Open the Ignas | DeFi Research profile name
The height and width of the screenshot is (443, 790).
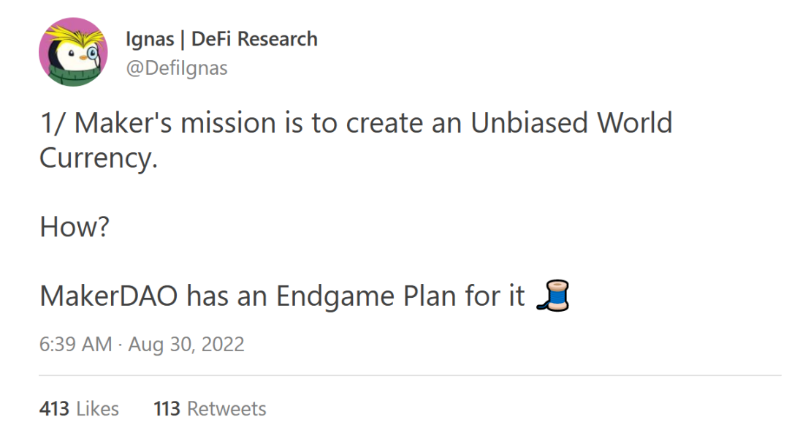coord(222,39)
